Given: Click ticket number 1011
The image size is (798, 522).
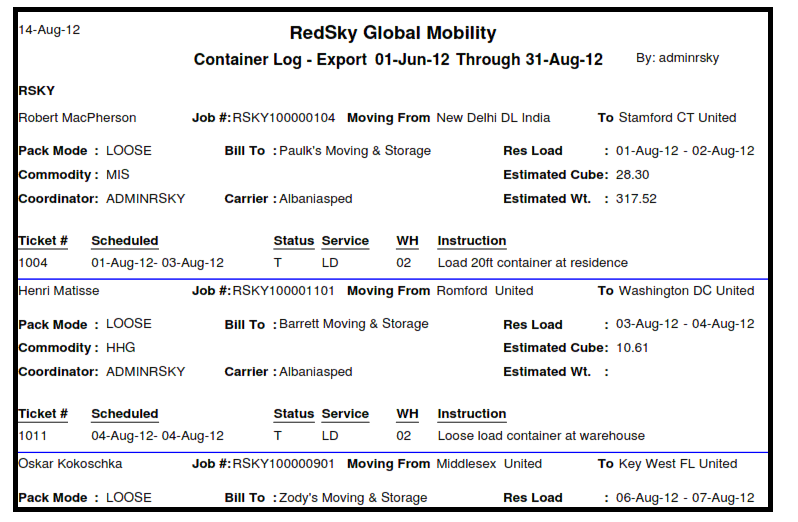Looking at the screenshot, I should 33,436.
